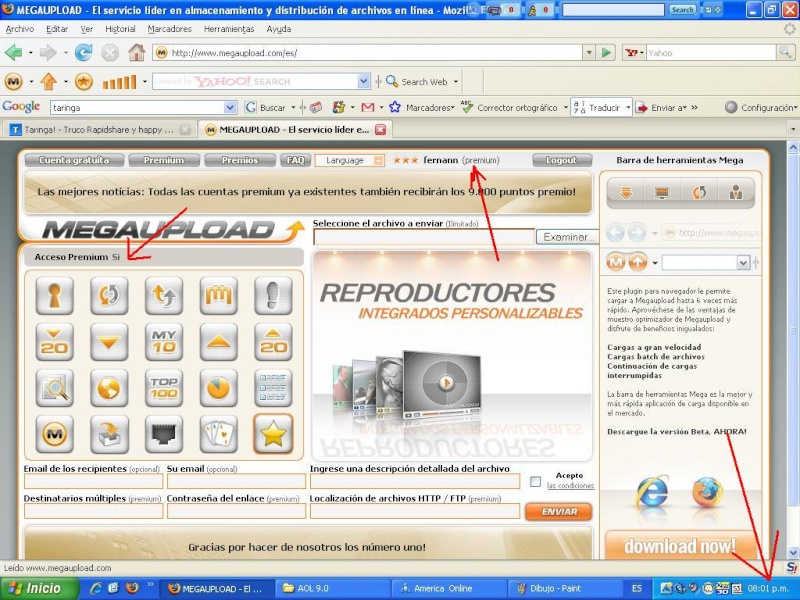Click the green Go arrow next to URL bar
Image resolution: width=800 pixels, height=600 pixels.
(606, 53)
